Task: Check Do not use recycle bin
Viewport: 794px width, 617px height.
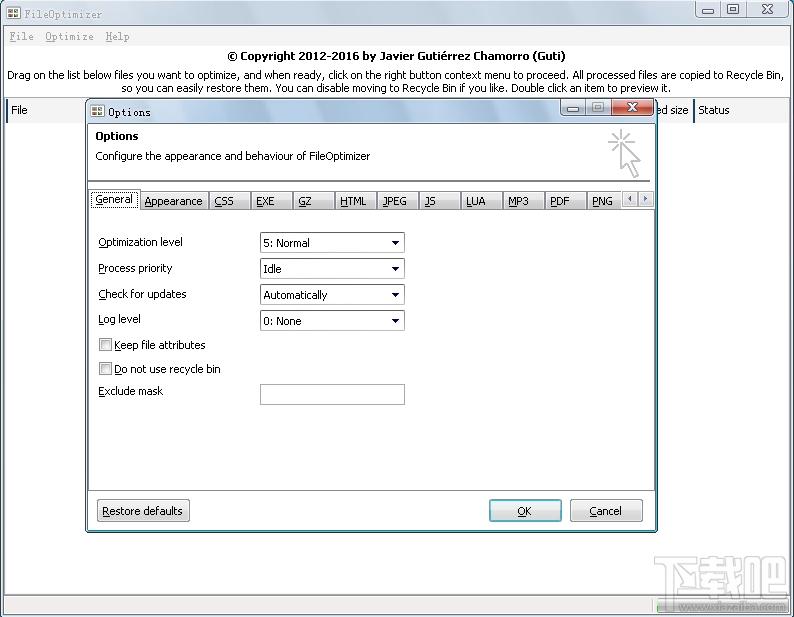Action: (105, 369)
